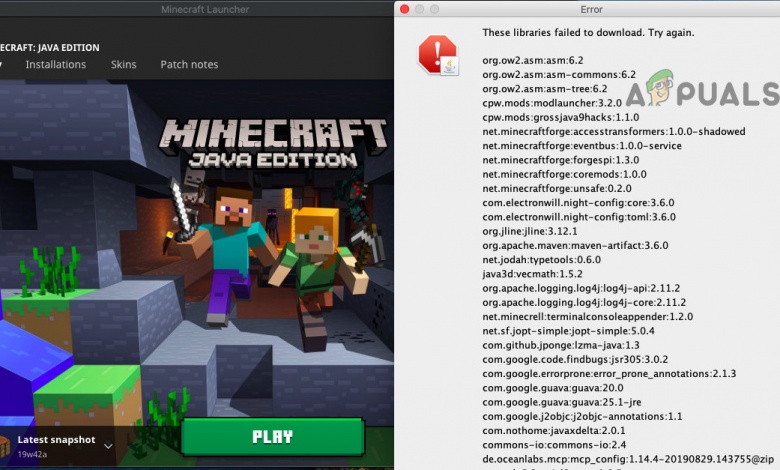This screenshot has width=780, height=470.
Task: Click the installation block icon beside Latest snapshot
Action: click(4, 446)
